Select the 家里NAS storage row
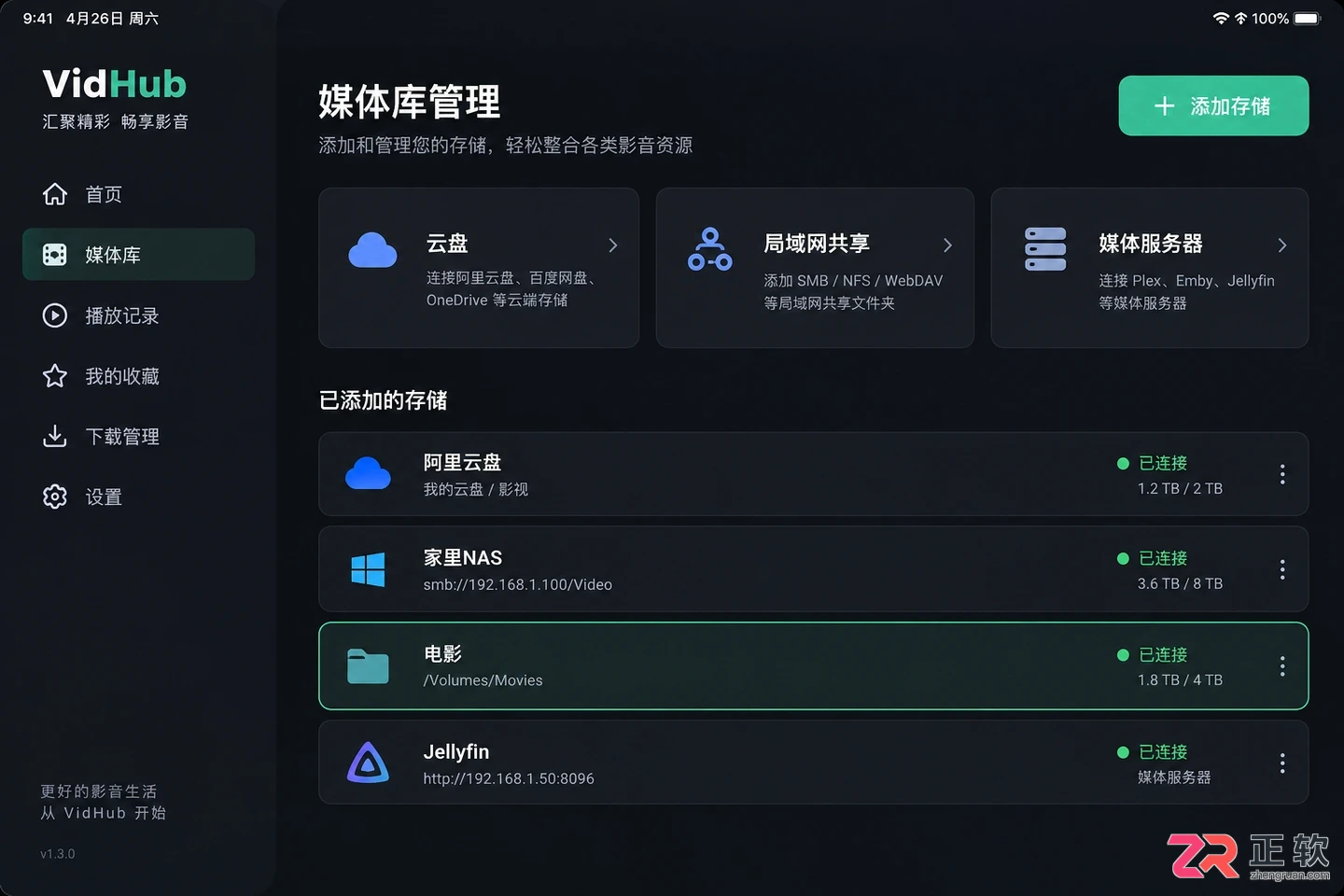The image size is (1344, 896). tap(814, 569)
